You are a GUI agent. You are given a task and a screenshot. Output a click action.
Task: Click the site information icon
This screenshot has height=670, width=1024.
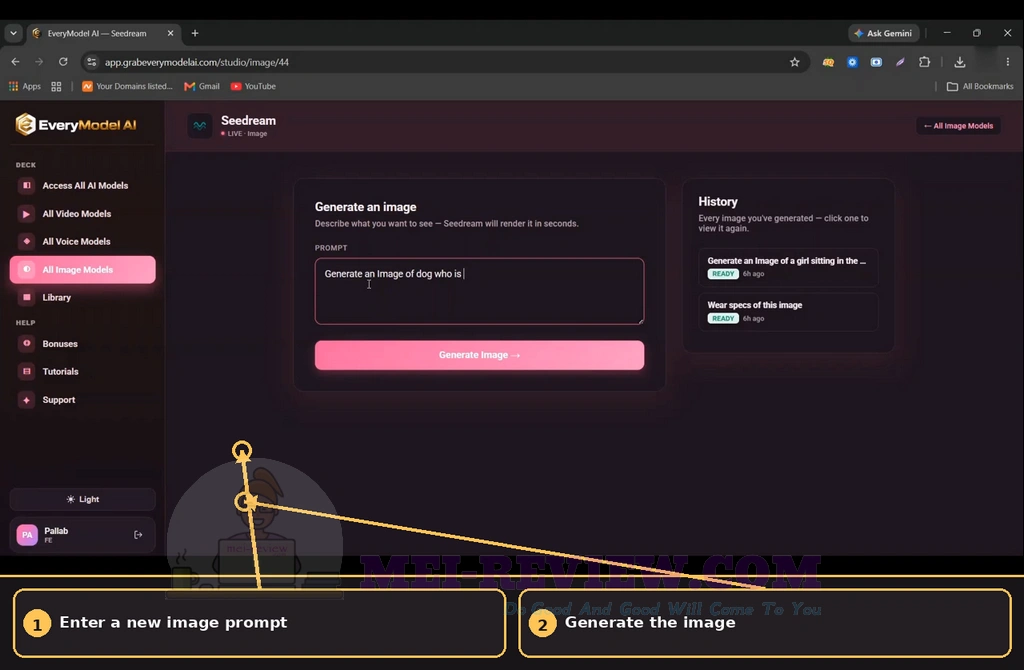[x=91, y=62]
